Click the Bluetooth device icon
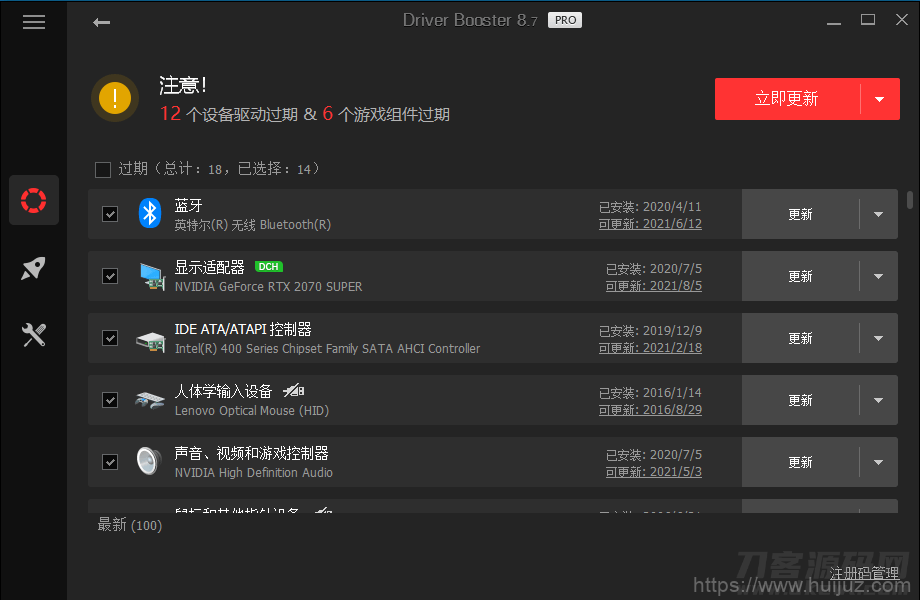Screen dimensions: 920x600 click(x=150, y=213)
